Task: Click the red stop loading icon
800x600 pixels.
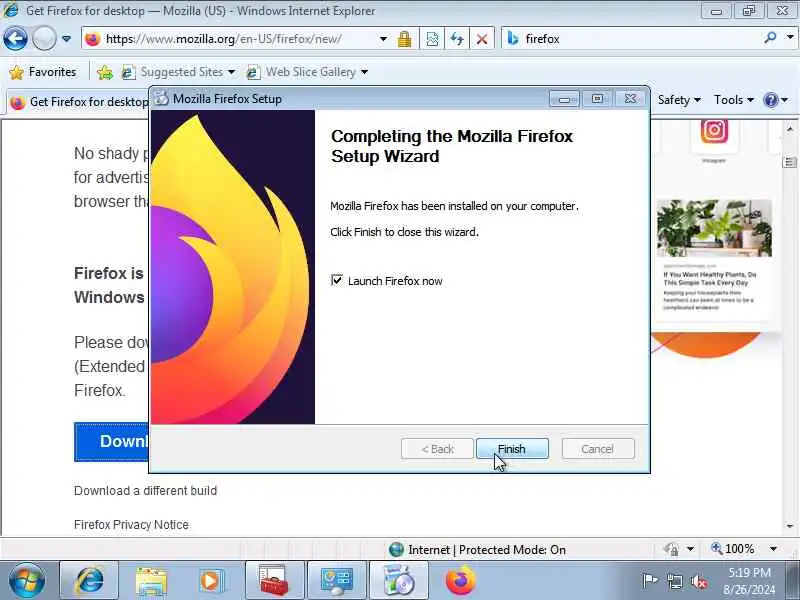Action: (x=482, y=39)
